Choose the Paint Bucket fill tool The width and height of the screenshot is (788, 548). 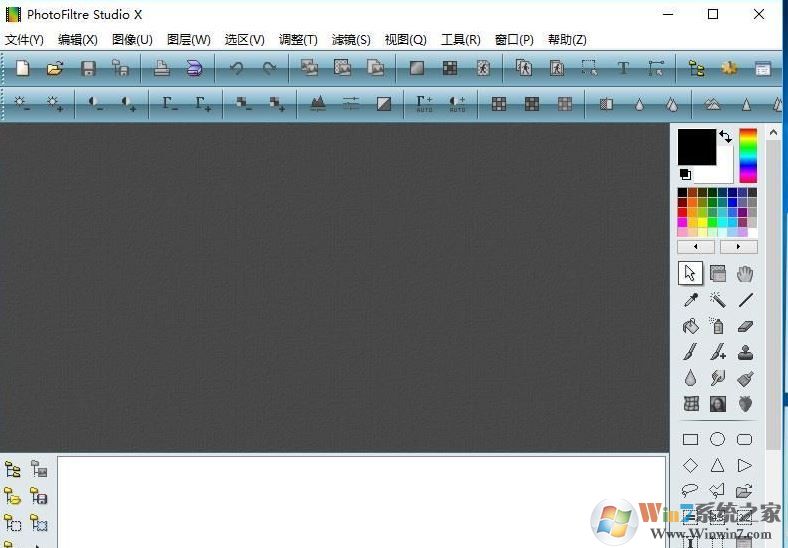[x=690, y=326]
